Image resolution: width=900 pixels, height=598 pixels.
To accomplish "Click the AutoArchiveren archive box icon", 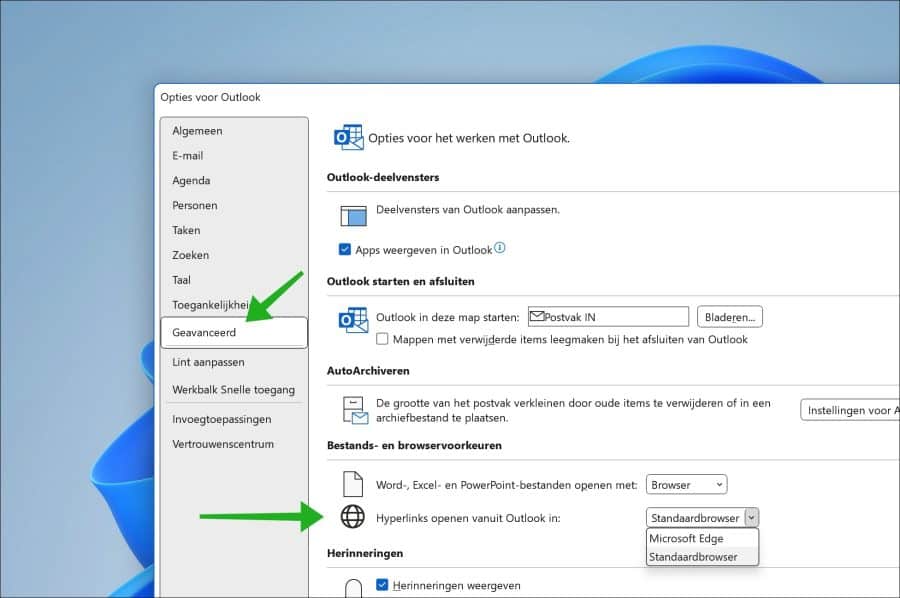I will [355, 410].
